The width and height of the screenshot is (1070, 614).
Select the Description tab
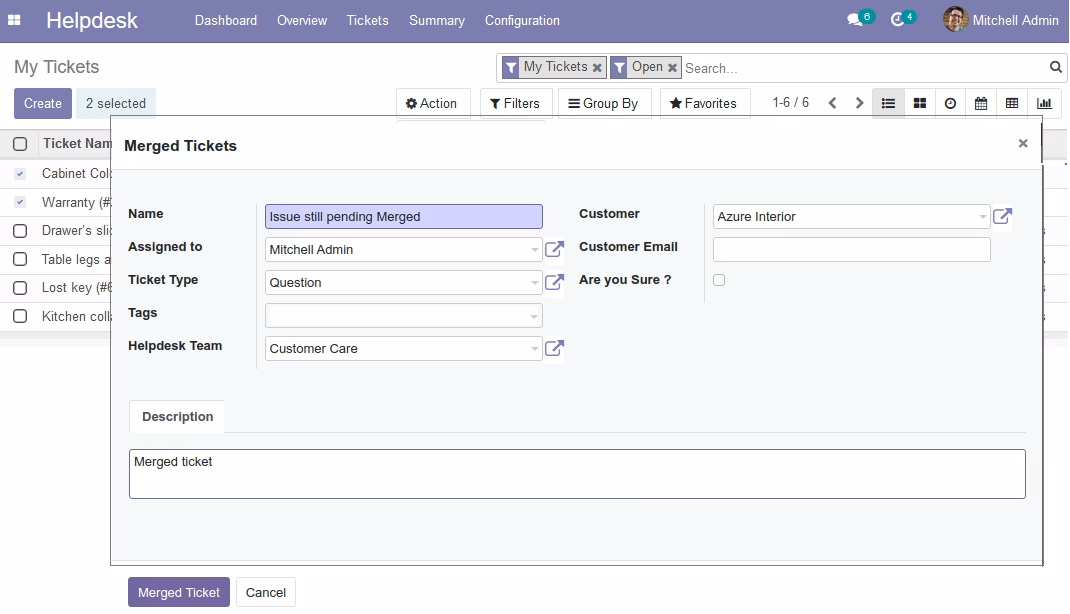(177, 416)
